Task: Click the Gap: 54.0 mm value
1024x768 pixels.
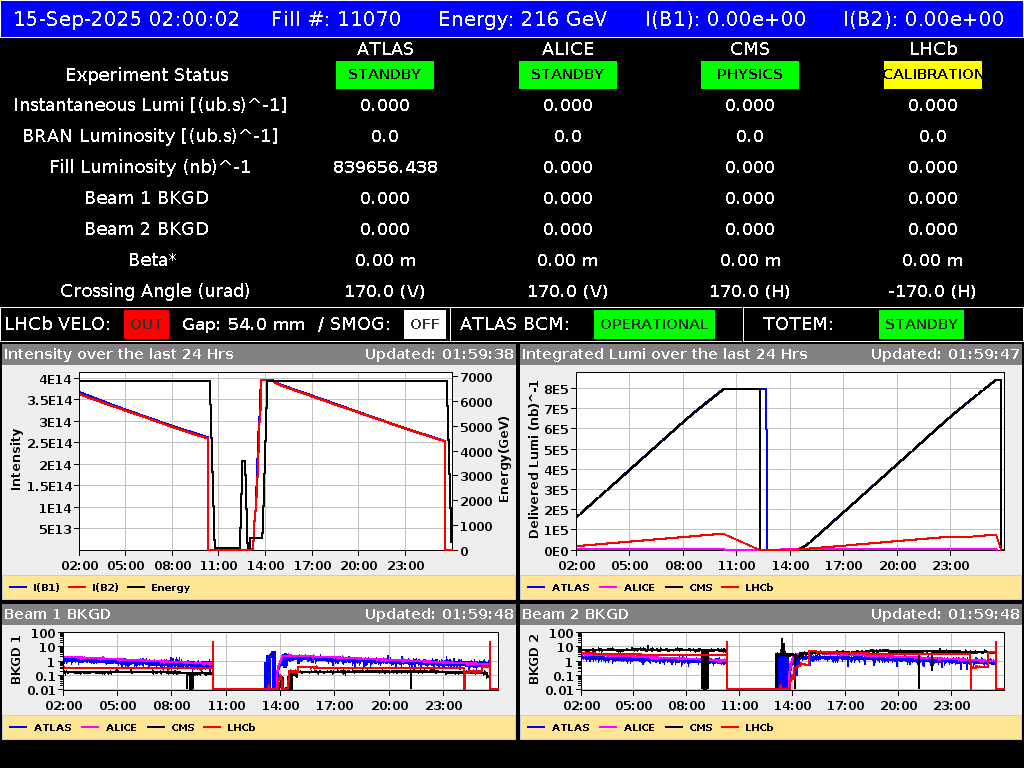Action: tap(244, 325)
